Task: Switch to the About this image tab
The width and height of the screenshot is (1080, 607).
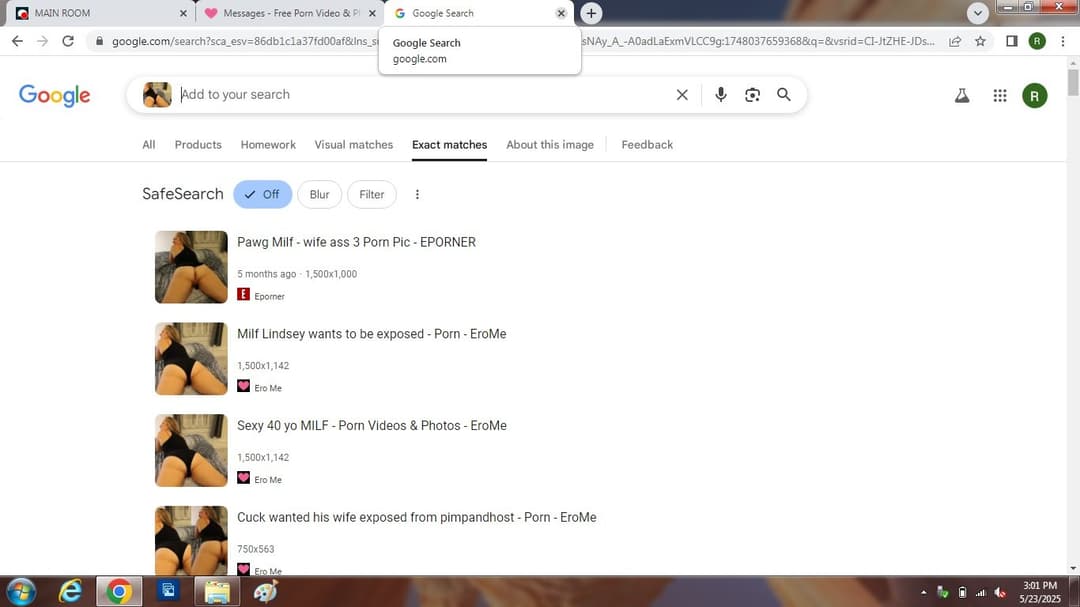Action: [549, 145]
